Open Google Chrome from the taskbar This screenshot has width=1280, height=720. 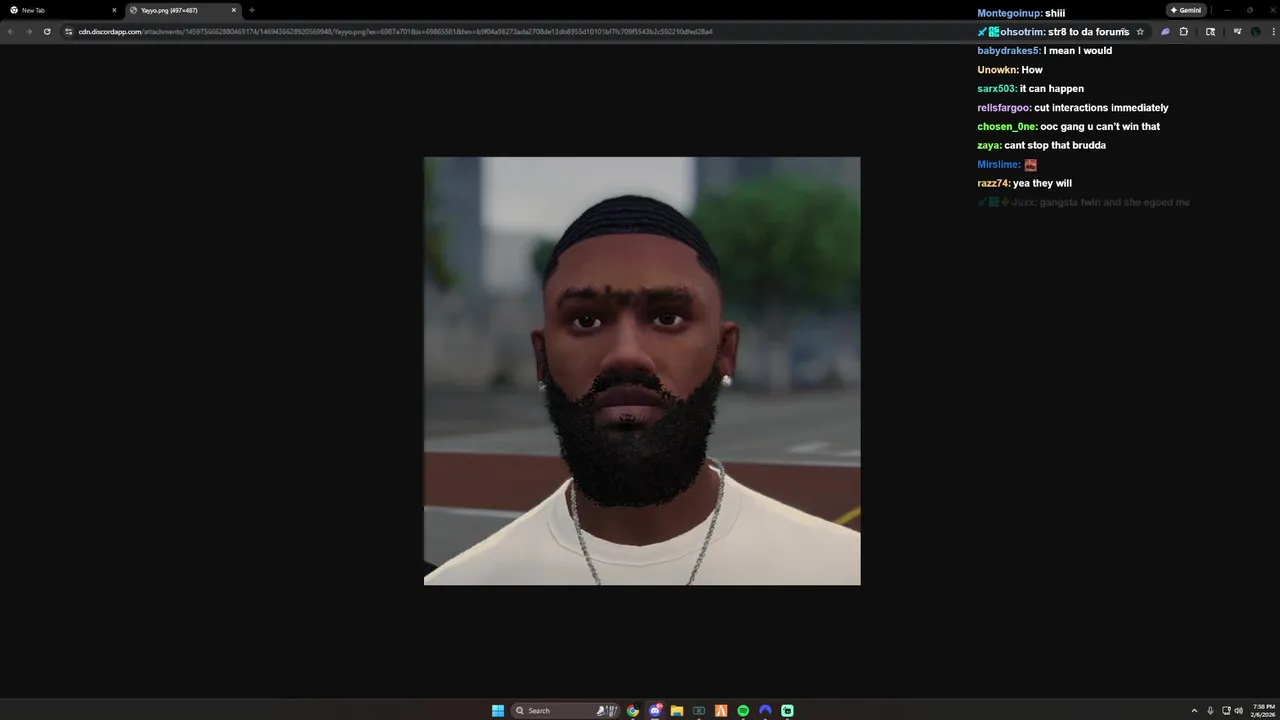tap(633, 710)
